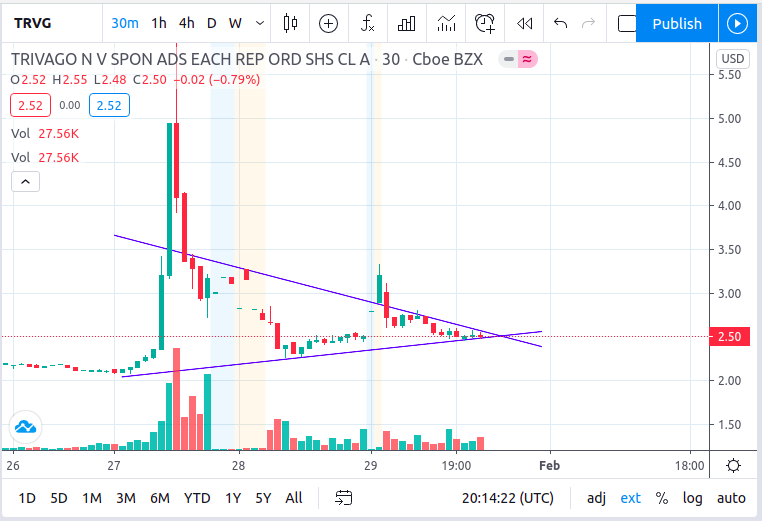Screen dimensions: 762x521
Task: Click the TRIVAGO N V symbol title
Action: 190,59
